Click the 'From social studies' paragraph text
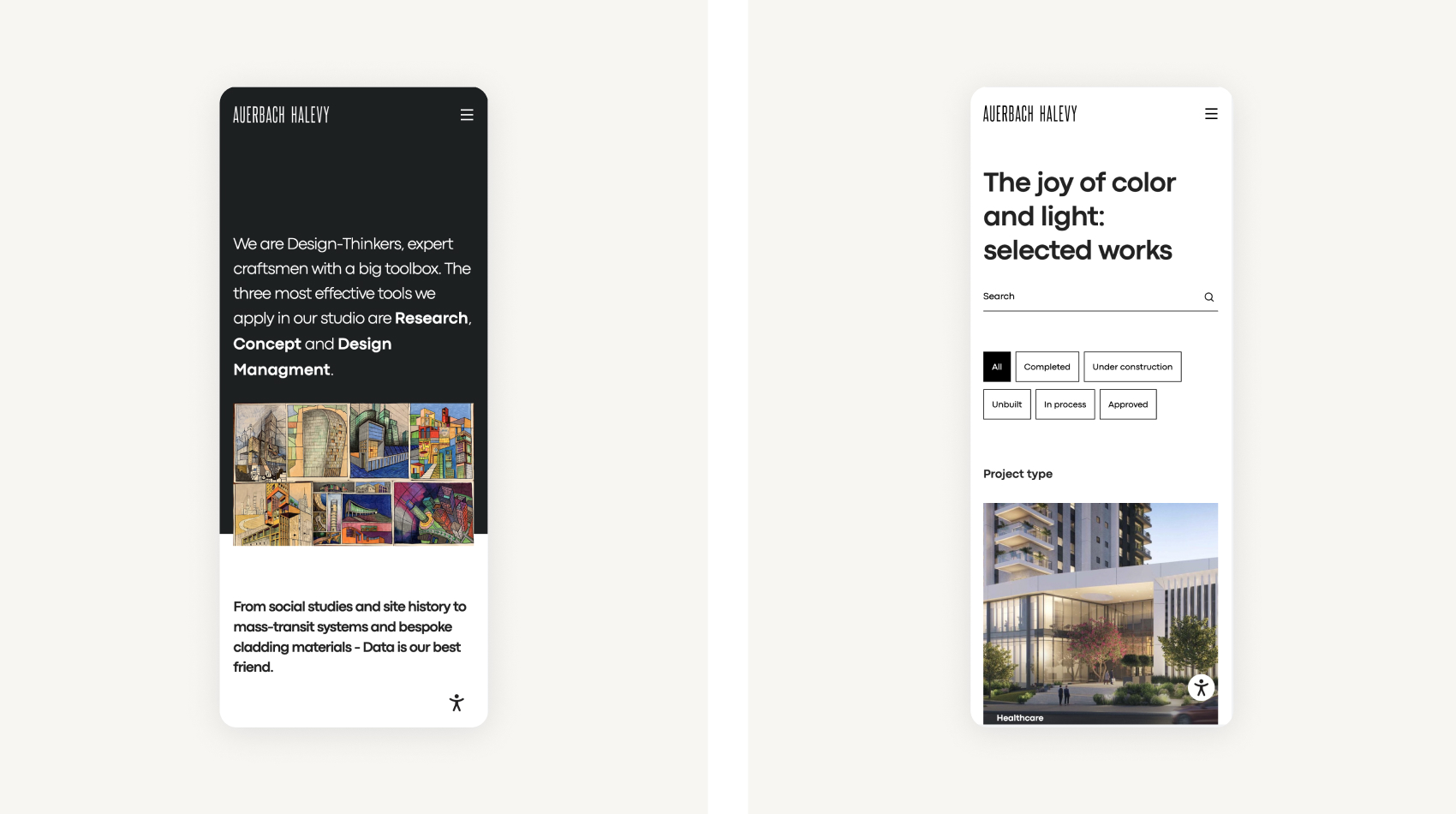 [349, 637]
